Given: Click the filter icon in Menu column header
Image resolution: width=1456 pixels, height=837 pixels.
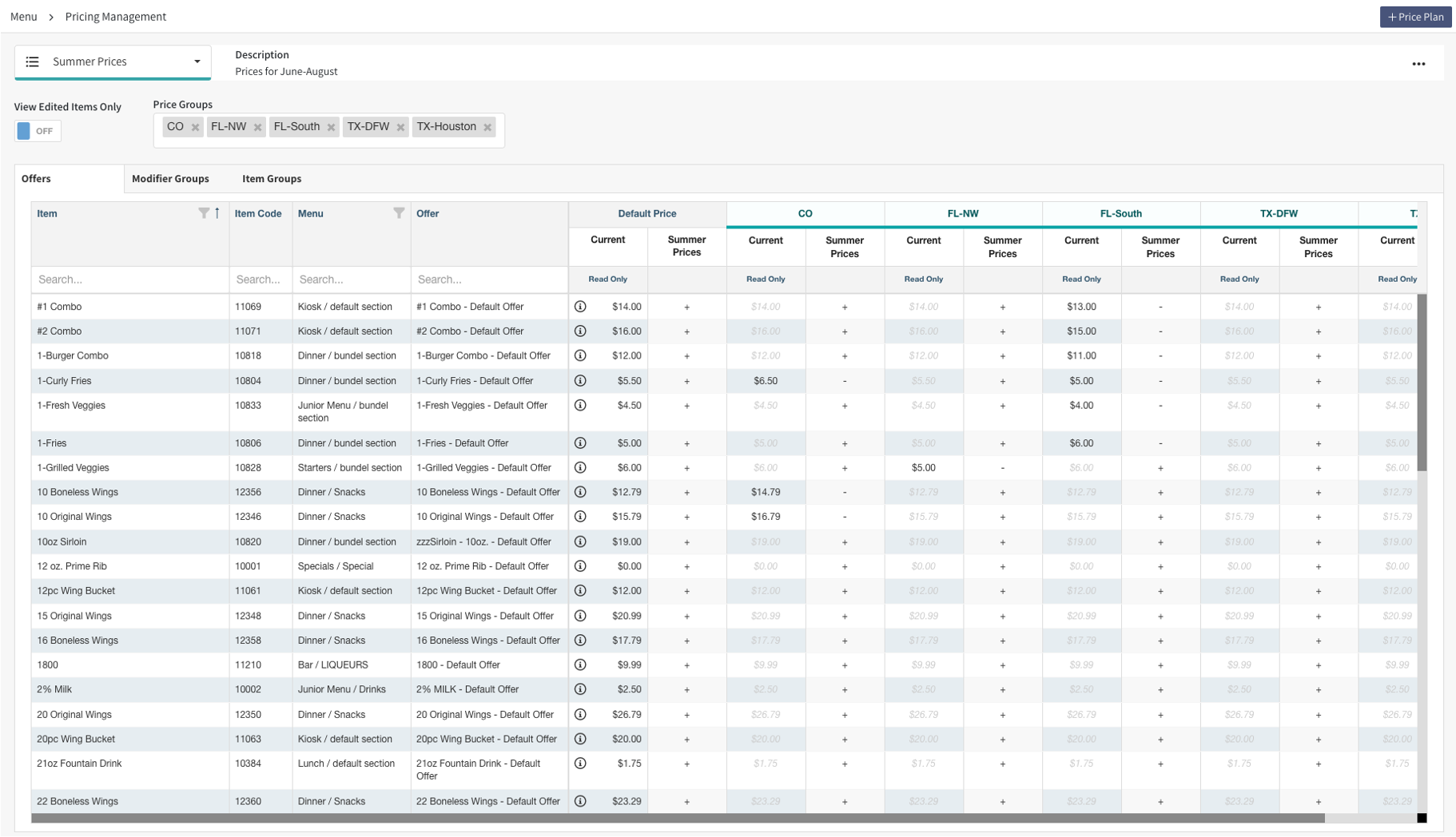Looking at the screenshot, I should (399, 213).
